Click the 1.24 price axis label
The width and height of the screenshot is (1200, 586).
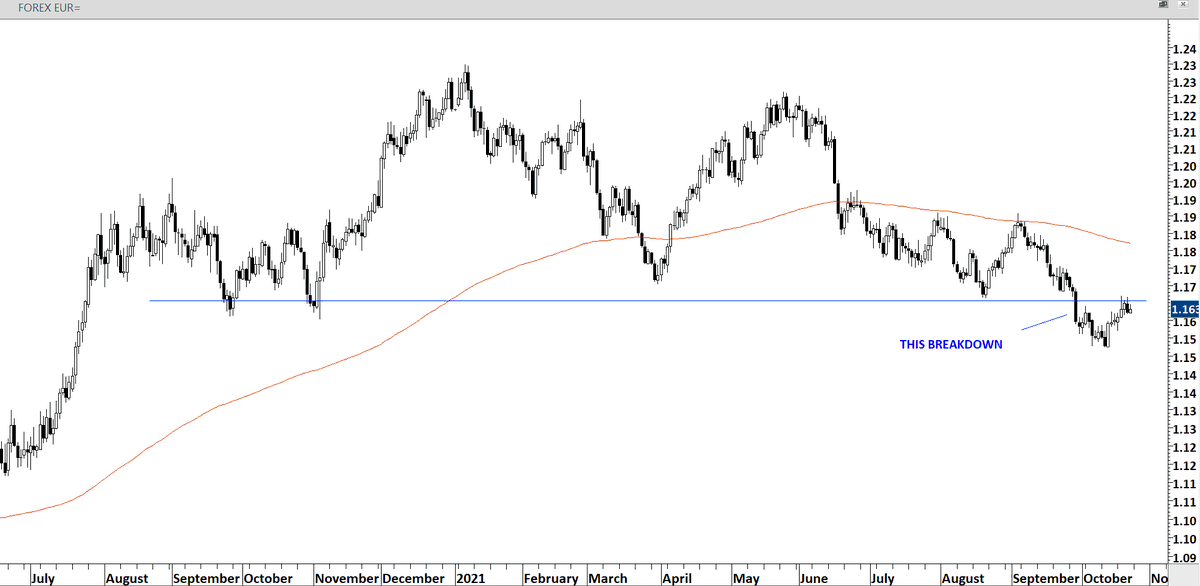(x=1184, y=47)
